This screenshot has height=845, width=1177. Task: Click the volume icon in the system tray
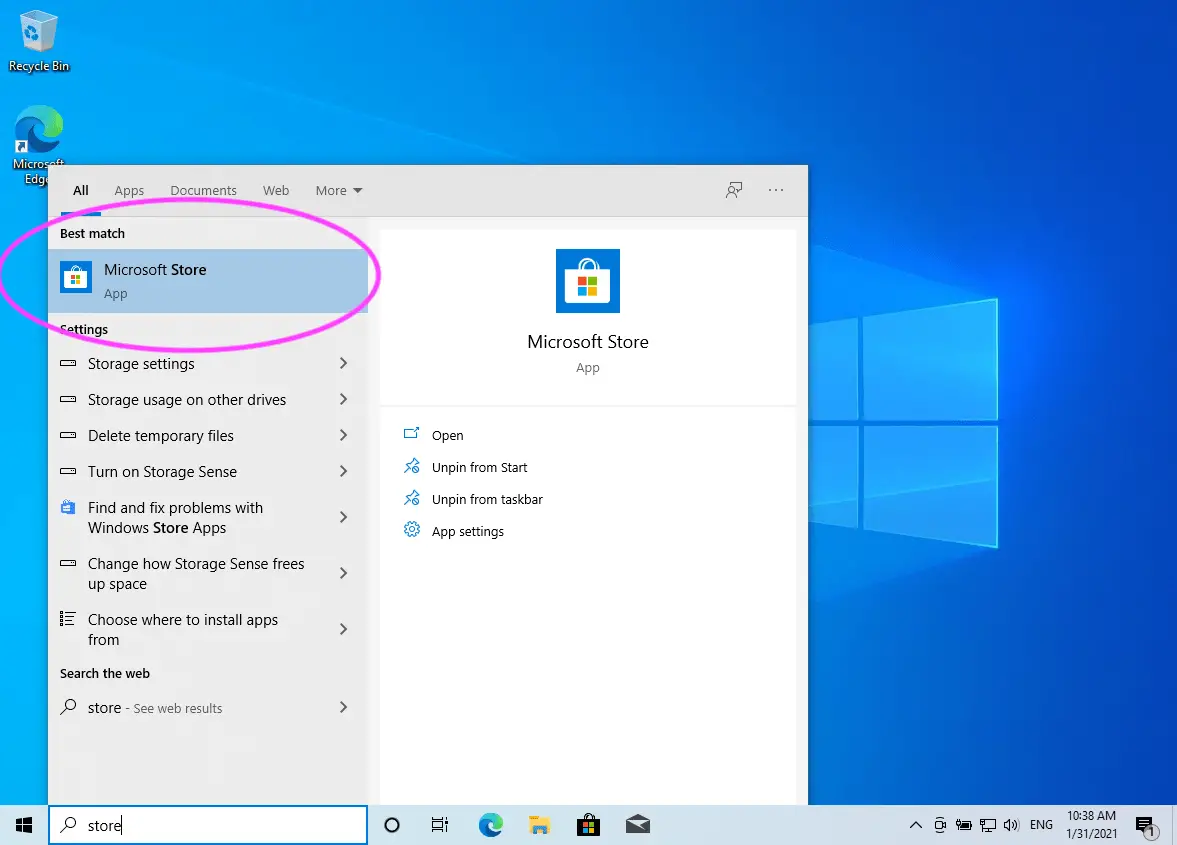[1013, 825]
